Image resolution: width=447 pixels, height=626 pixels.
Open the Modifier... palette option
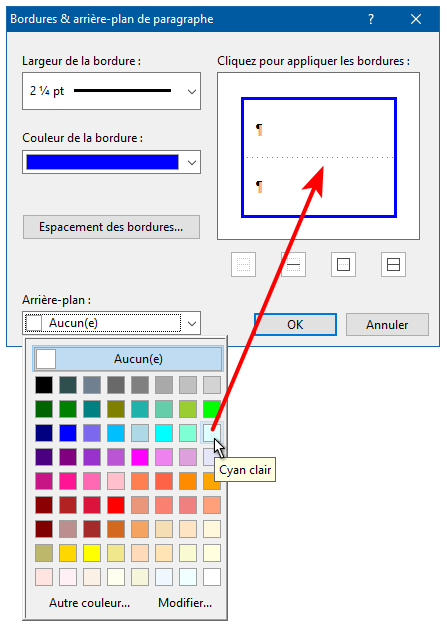185,602
